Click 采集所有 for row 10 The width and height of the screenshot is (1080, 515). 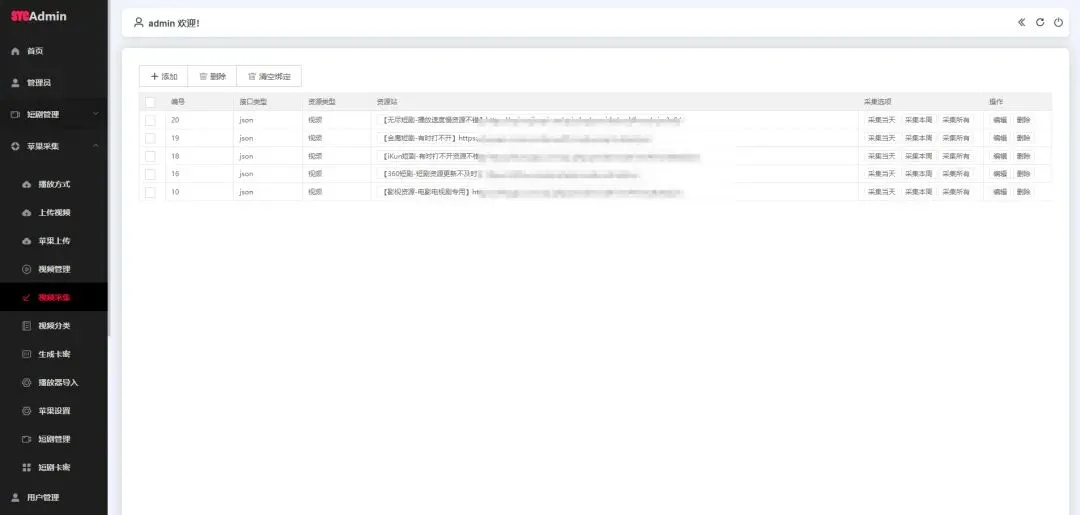pos(956,192)
